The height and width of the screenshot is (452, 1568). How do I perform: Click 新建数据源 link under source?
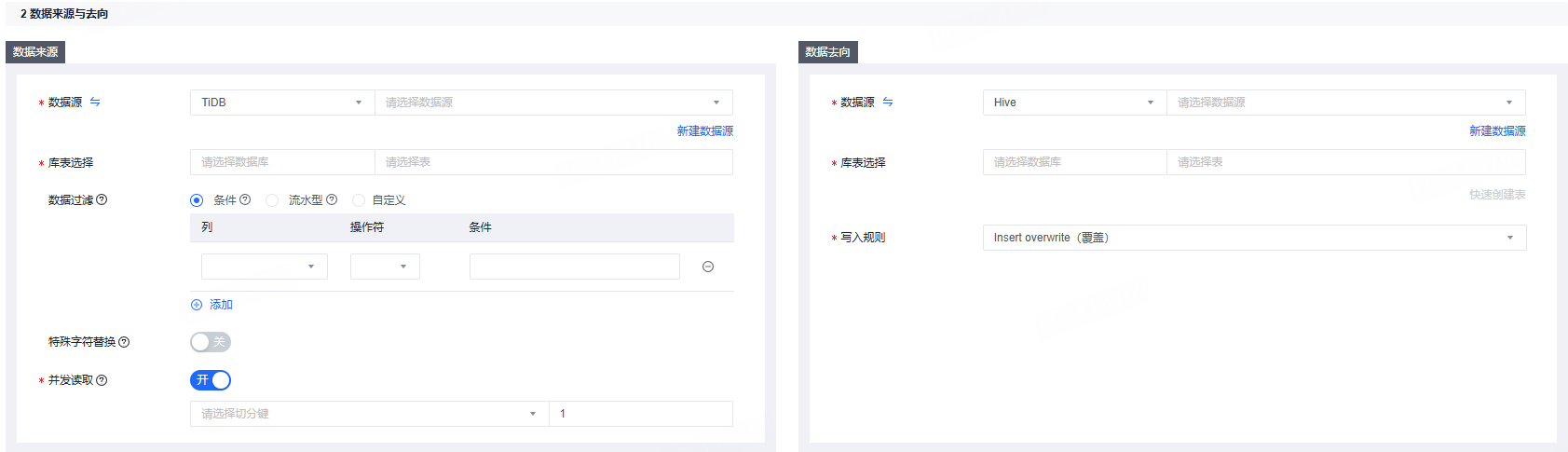coord(705,131)
